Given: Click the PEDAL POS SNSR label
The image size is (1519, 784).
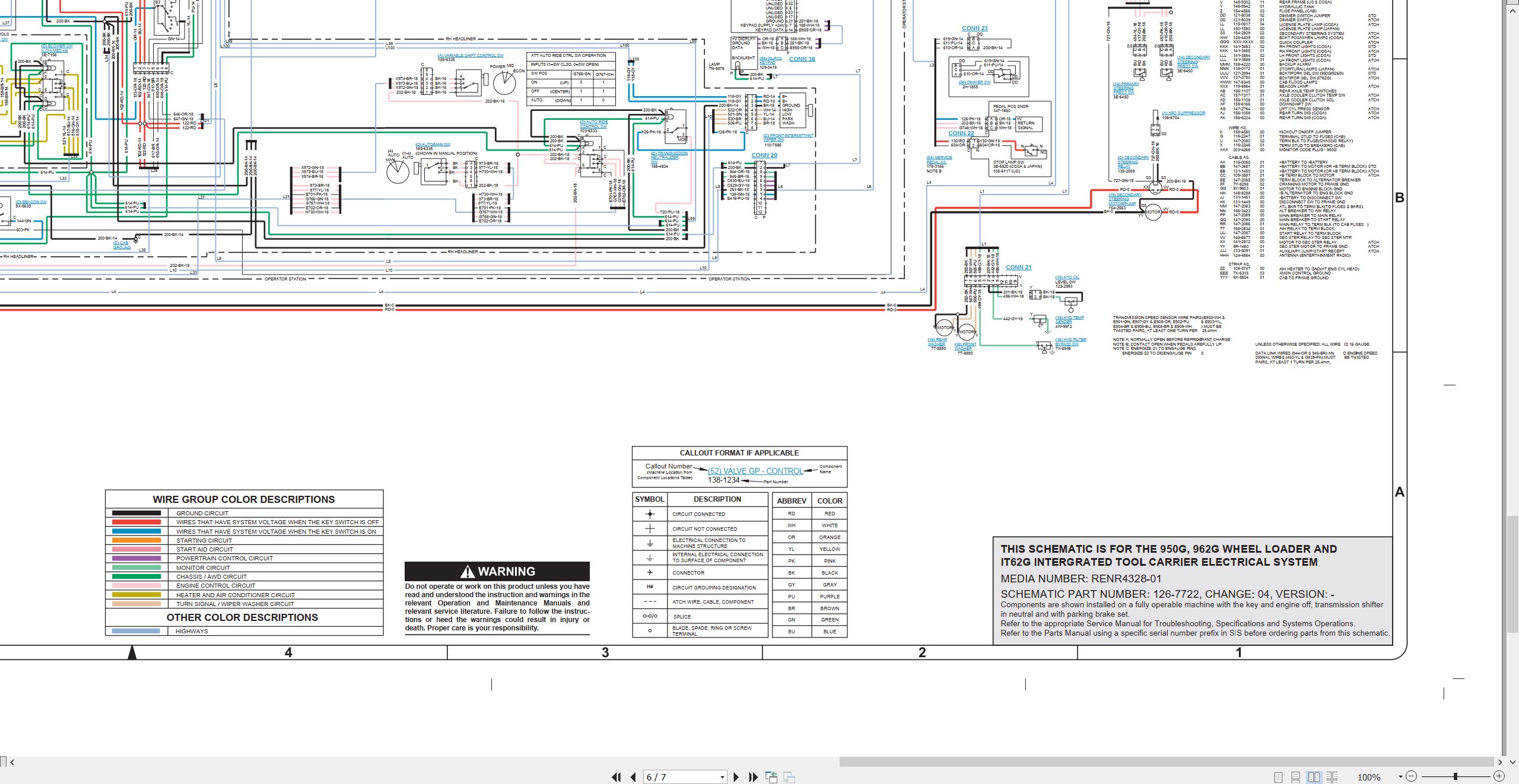Looking at the screenshot, I should point(1010,106).
